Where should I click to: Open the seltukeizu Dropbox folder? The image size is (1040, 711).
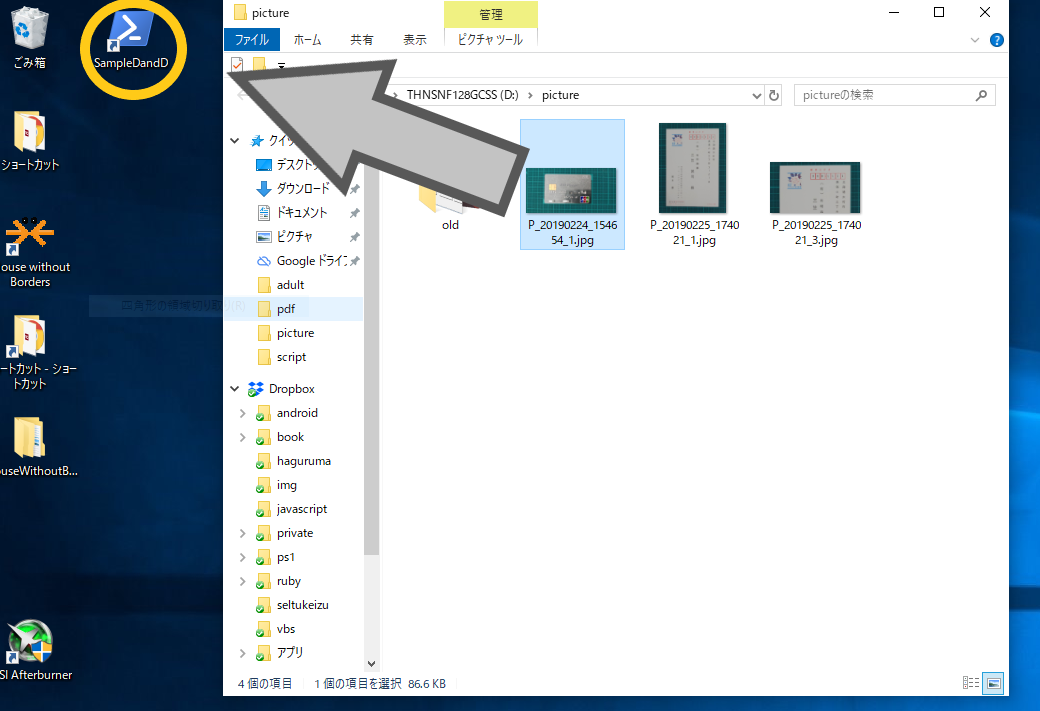pyautogui.click(x=302, y=606)
